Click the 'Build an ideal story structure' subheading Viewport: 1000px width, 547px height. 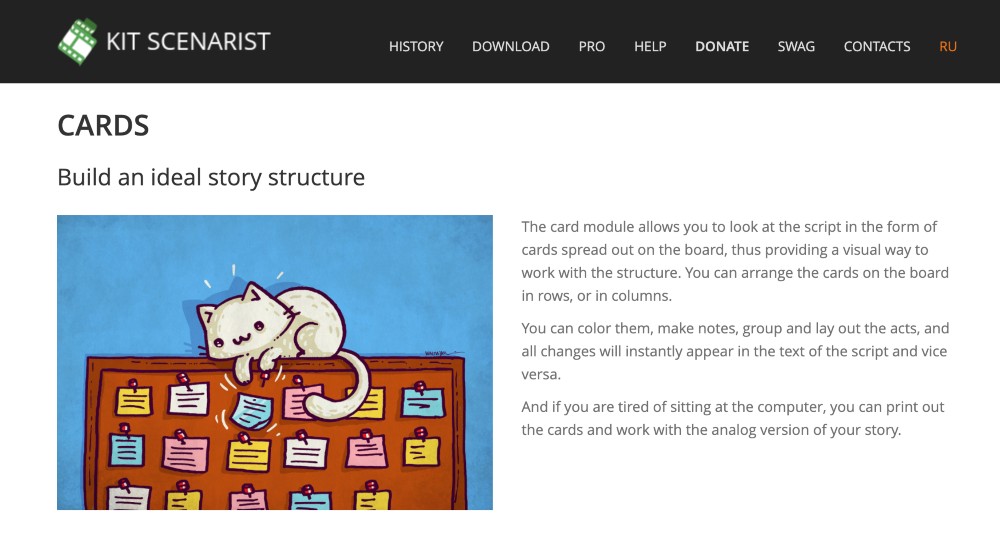click(211, 178)
